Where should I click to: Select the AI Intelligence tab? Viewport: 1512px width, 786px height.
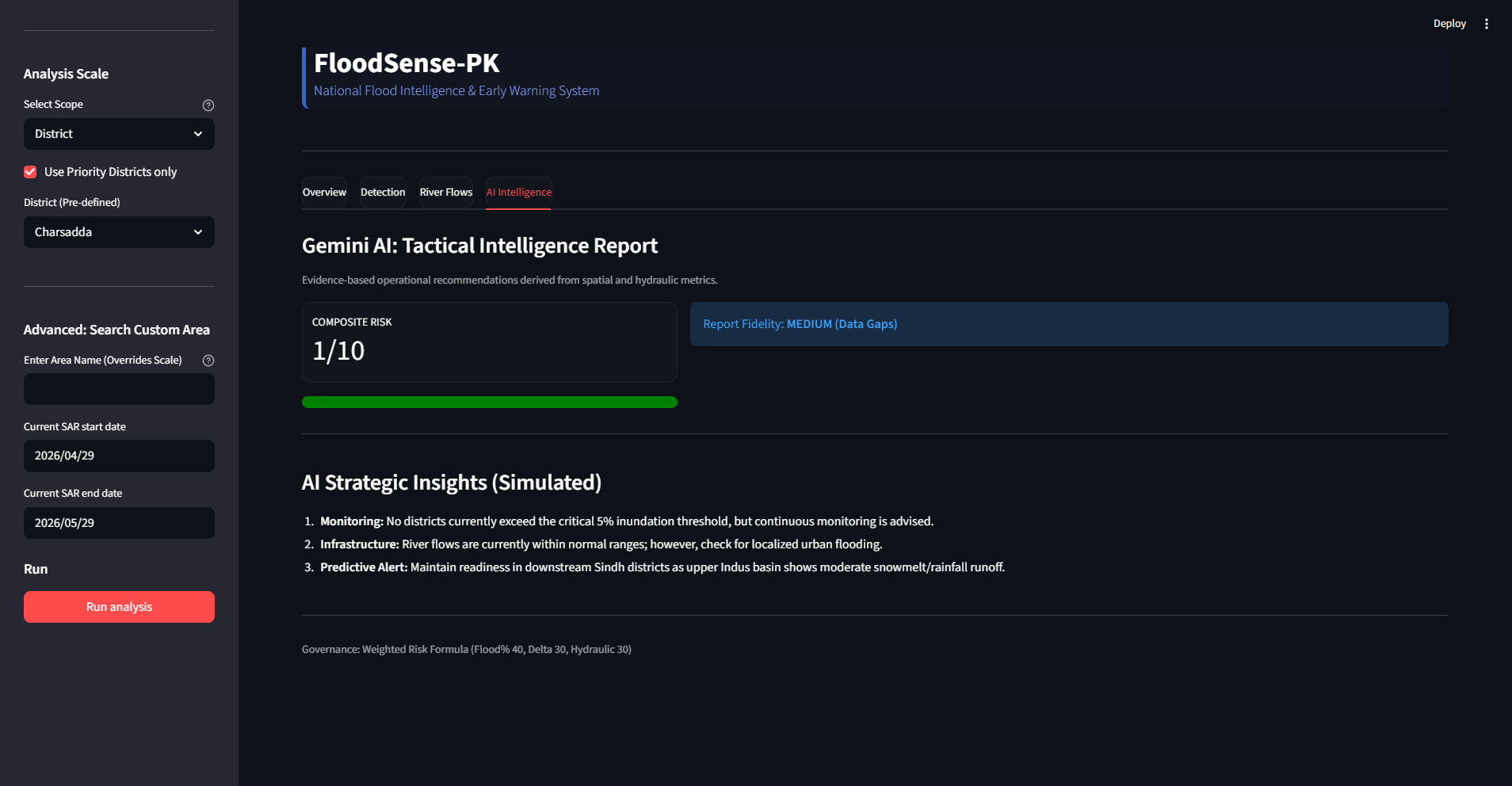[x=518, y=193]
